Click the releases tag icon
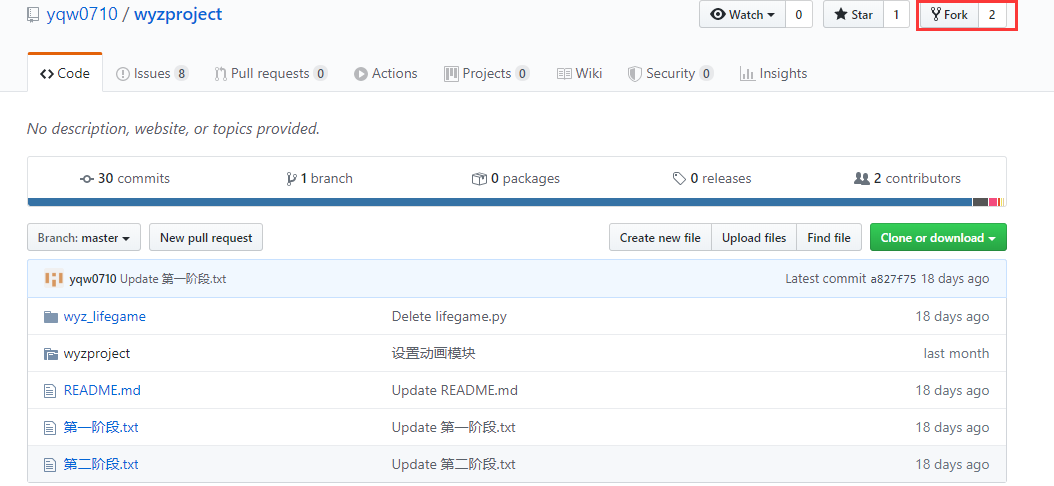1054x486 pixels. (680, 179)
